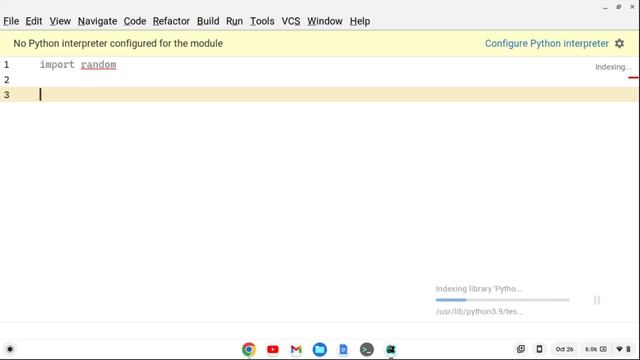The width and height of the screenshot is (640, 360).
Task: Open the phone hub icon
Action: [539, 349]
